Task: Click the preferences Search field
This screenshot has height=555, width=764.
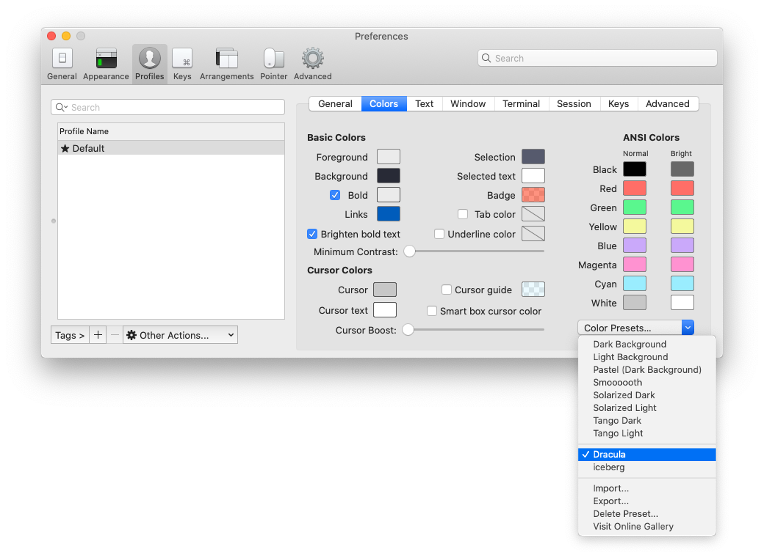Action: coord(597,58)
